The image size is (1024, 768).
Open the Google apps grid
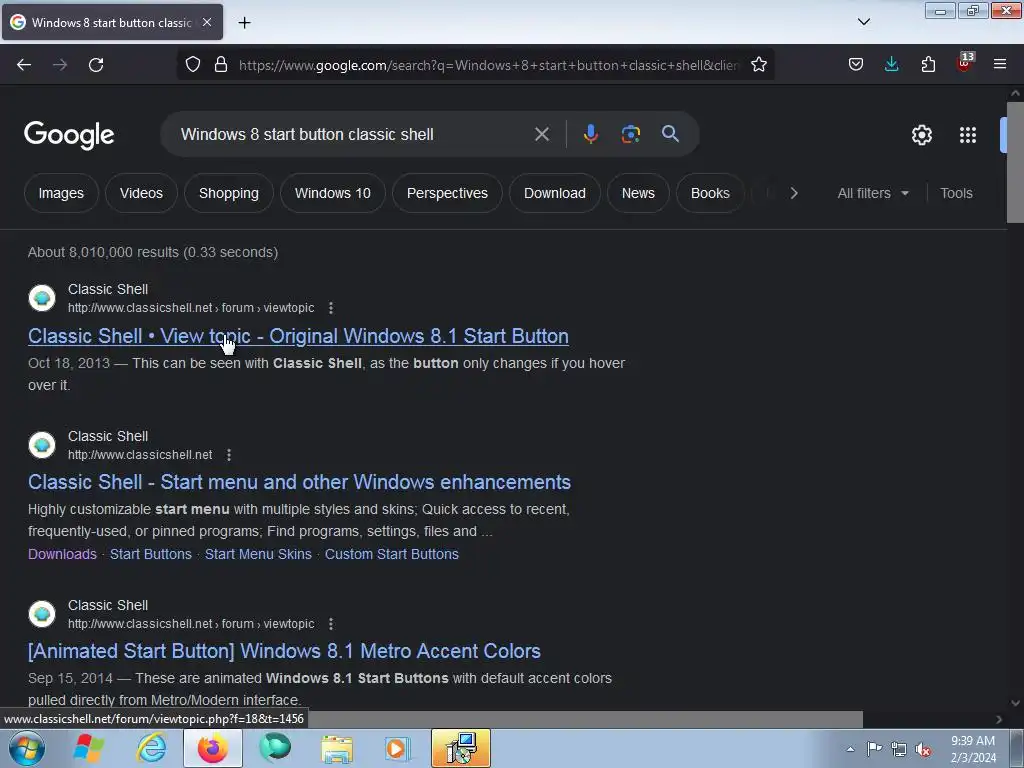click(968, 135)
